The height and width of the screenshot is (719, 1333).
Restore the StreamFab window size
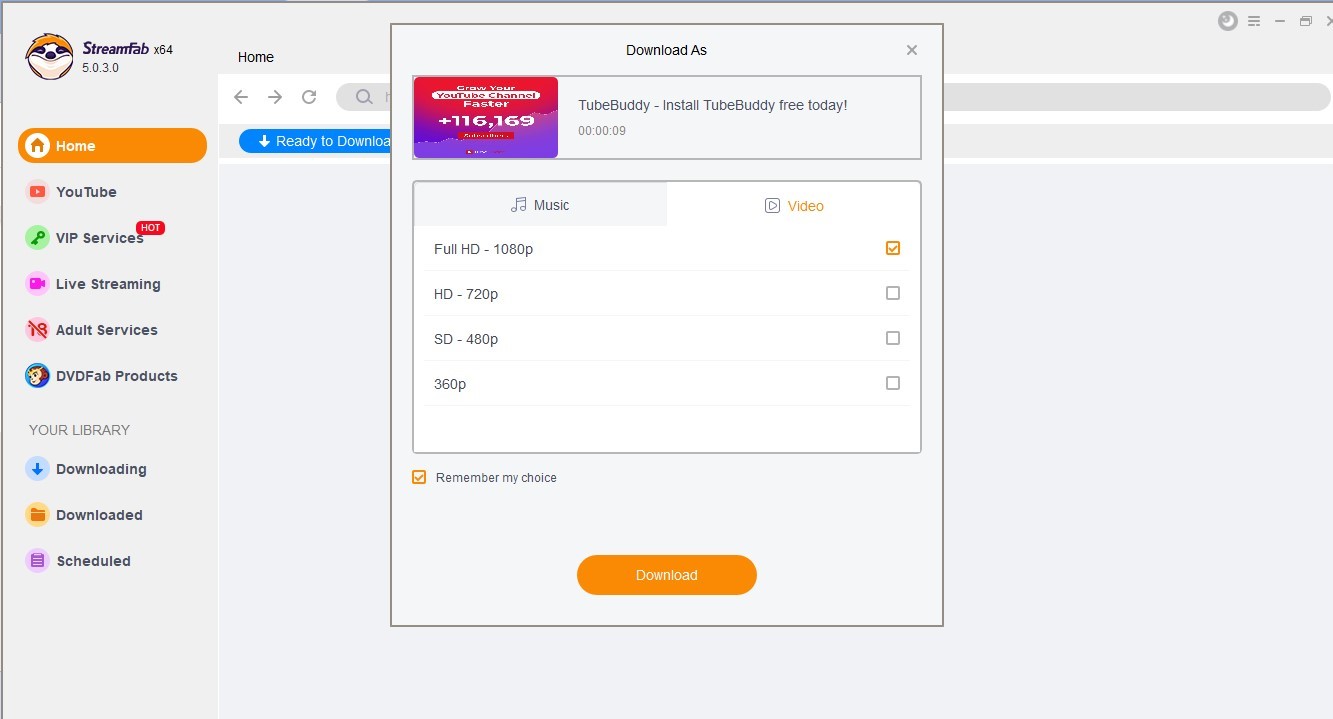coord(1306,21)
